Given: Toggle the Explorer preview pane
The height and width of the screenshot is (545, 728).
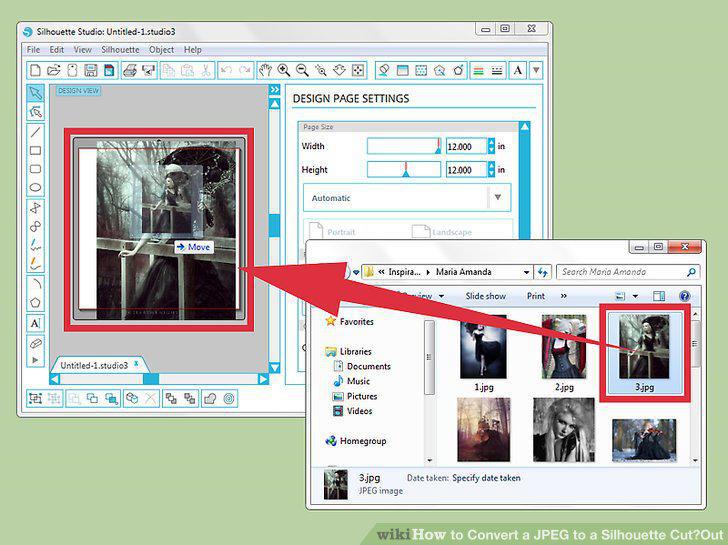Looking at the screenshot, I should click(659, 296).
